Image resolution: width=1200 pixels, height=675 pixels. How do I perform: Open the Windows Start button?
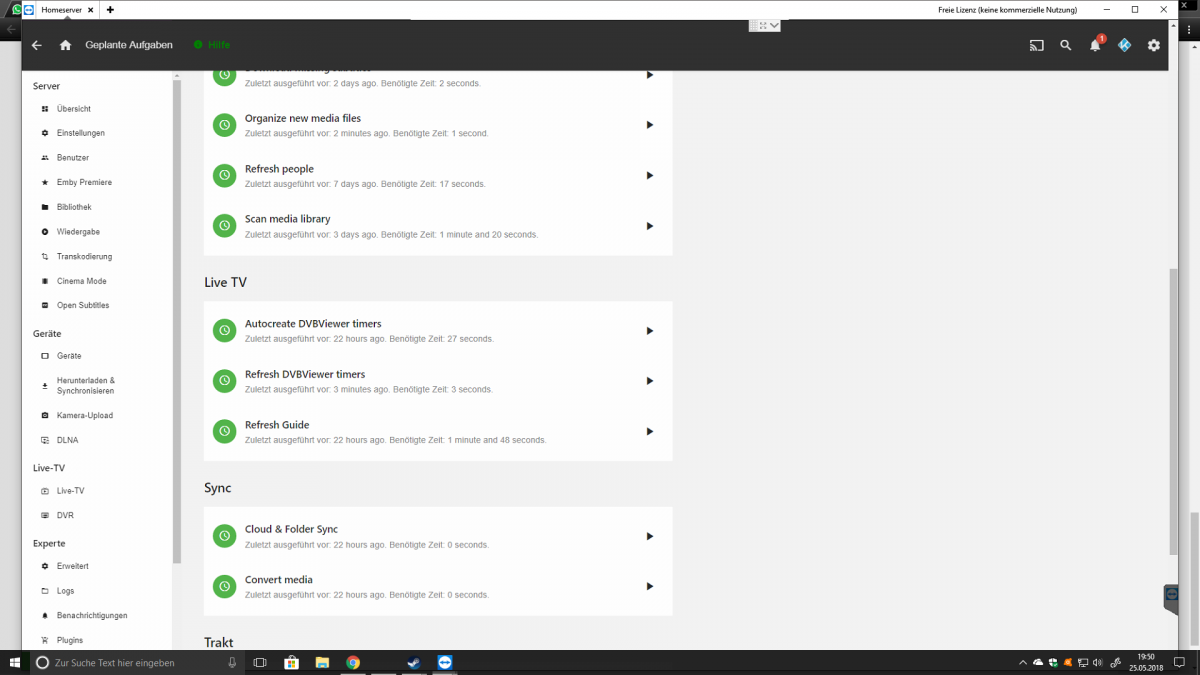coord(14,663)
